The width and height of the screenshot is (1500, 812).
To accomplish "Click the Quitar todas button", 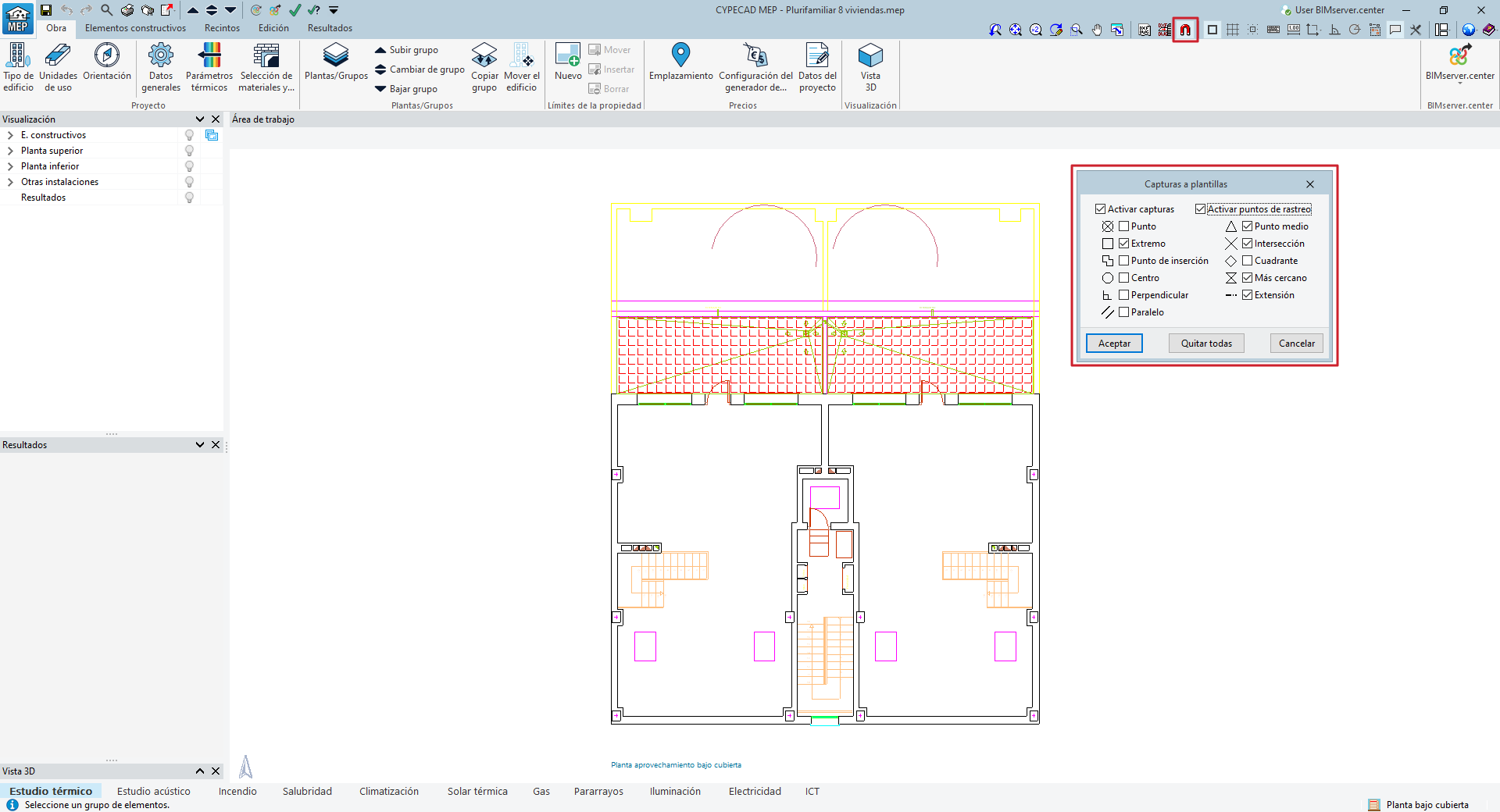I will tap(1206, 344).
